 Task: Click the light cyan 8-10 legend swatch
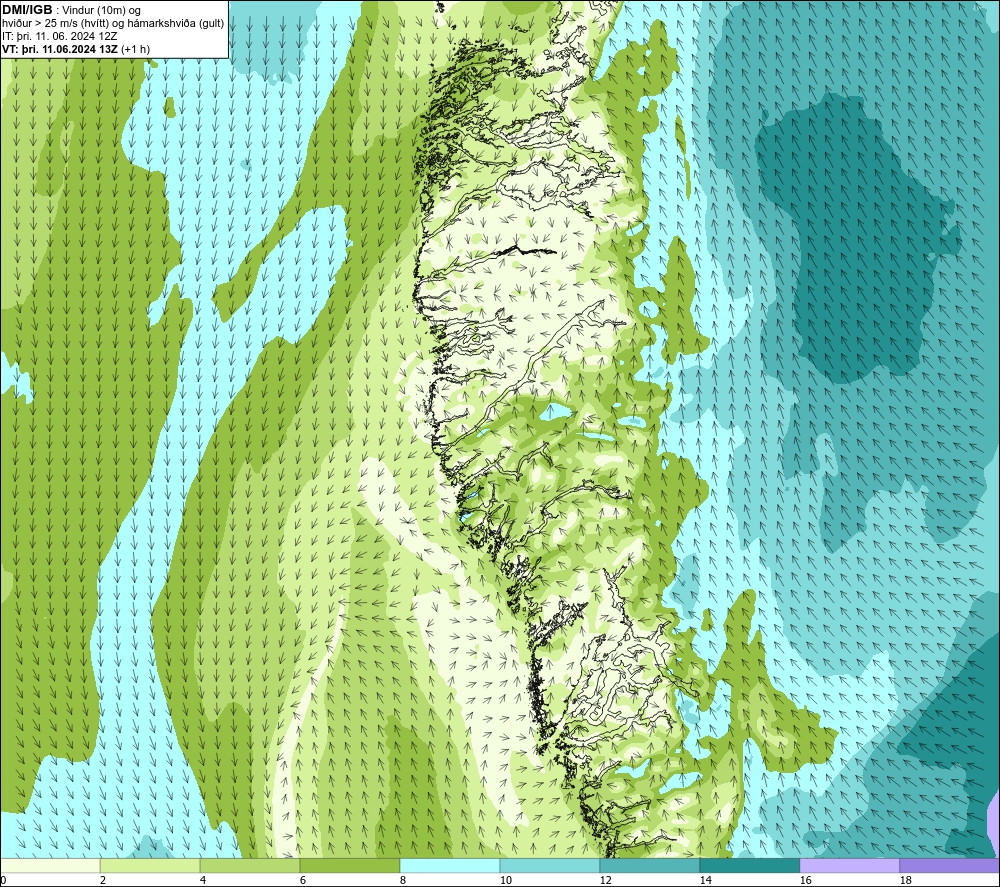pos(450,865)
